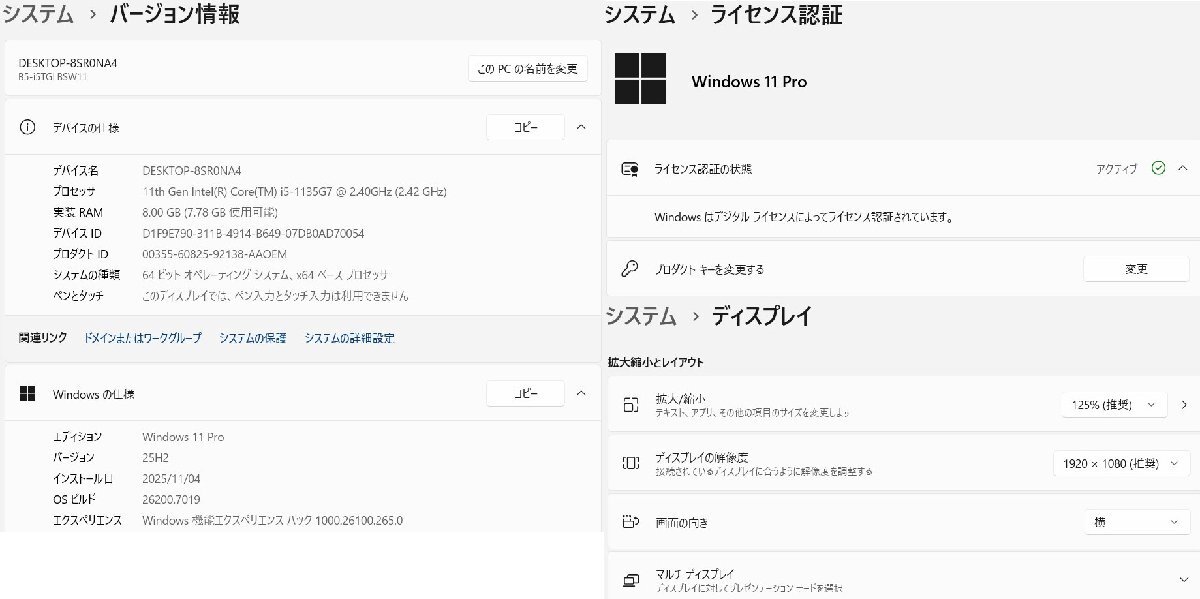Screen dimensions: 1200x599
Task: Click the license status icon in ライセンス認証の状態
Action: coord(630,169)
